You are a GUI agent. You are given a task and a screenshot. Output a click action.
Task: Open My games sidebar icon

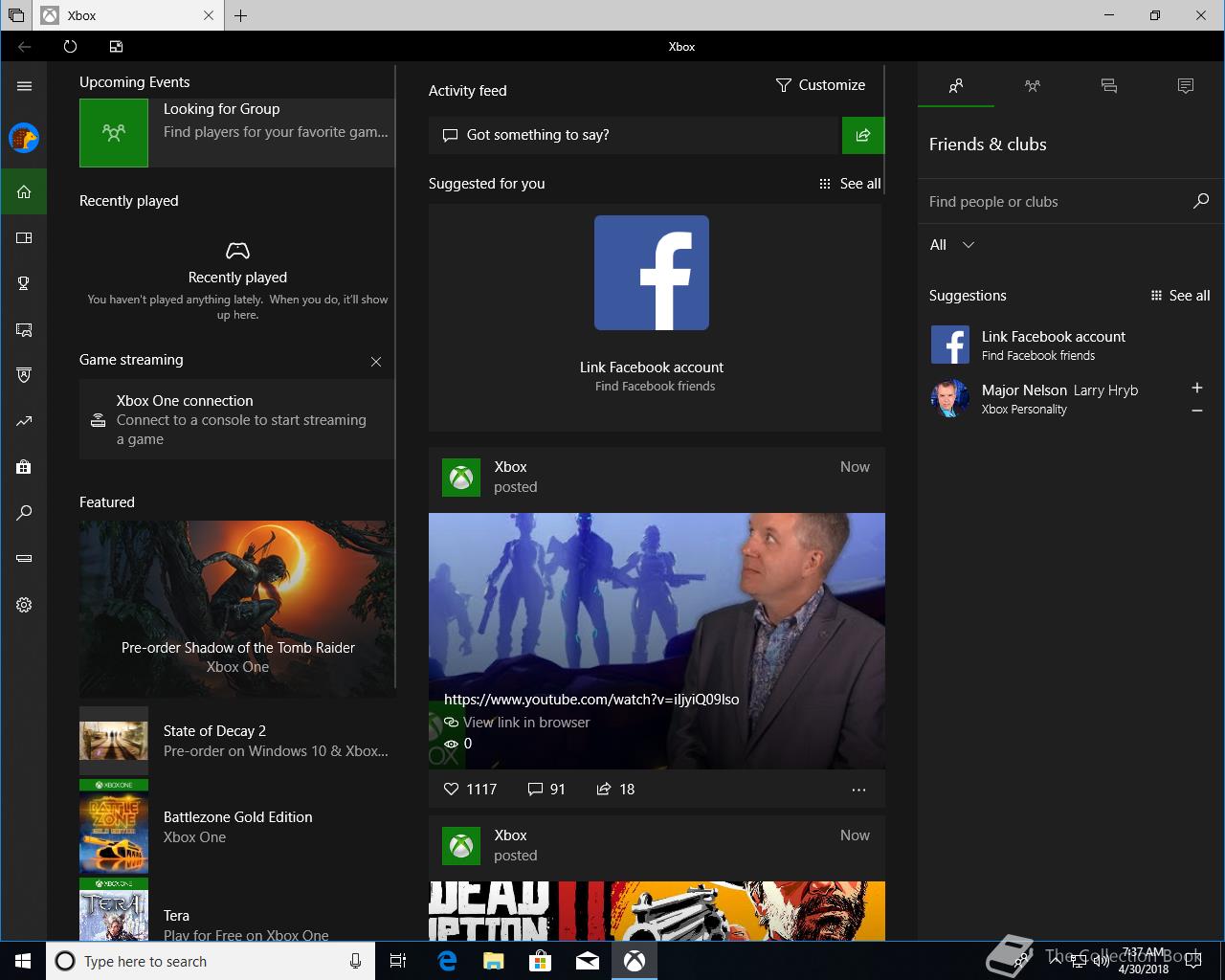(x=24, y=237)
